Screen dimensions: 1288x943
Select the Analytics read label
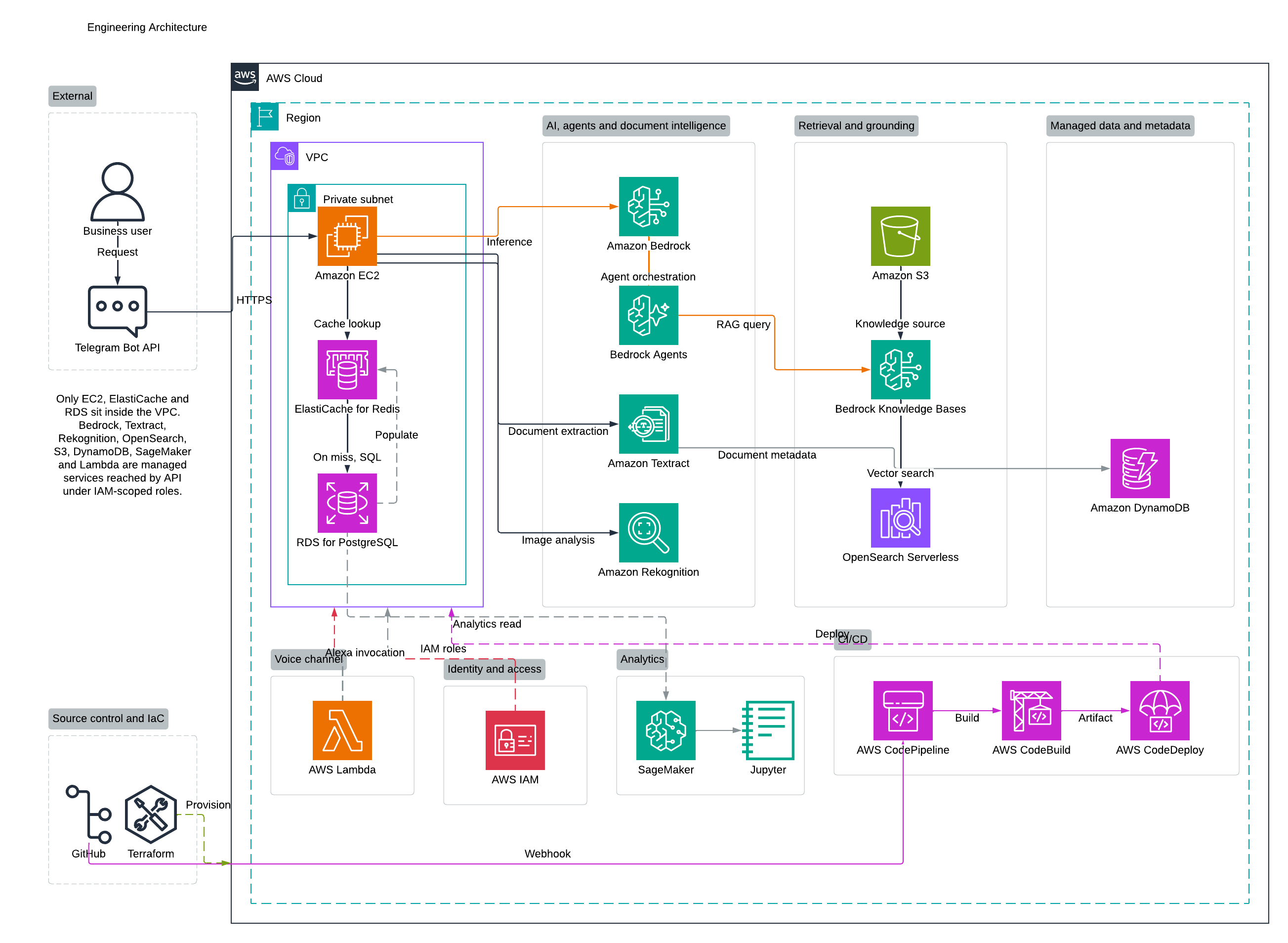click(x=487, y=624)
